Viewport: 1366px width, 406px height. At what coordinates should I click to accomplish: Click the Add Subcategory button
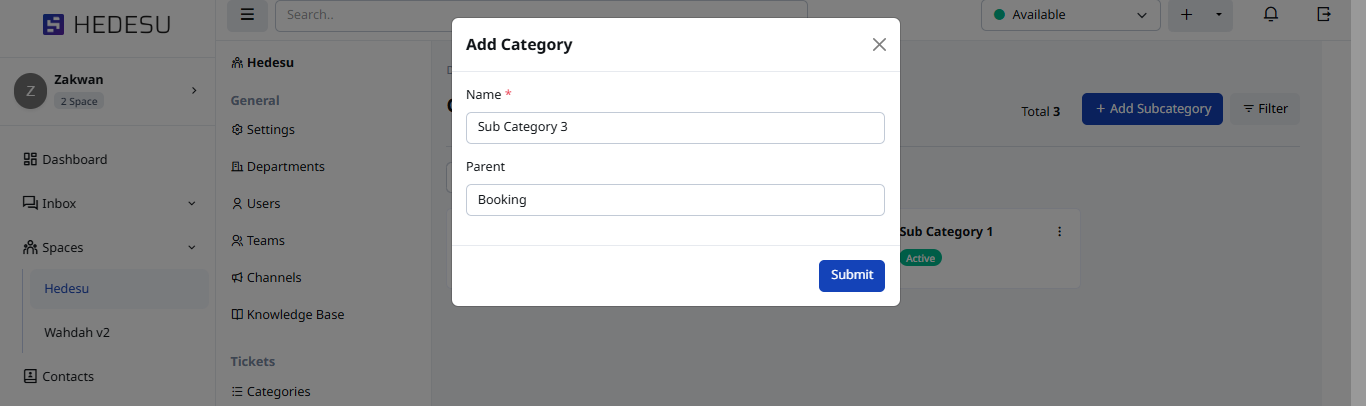[x=1152, y=109]
